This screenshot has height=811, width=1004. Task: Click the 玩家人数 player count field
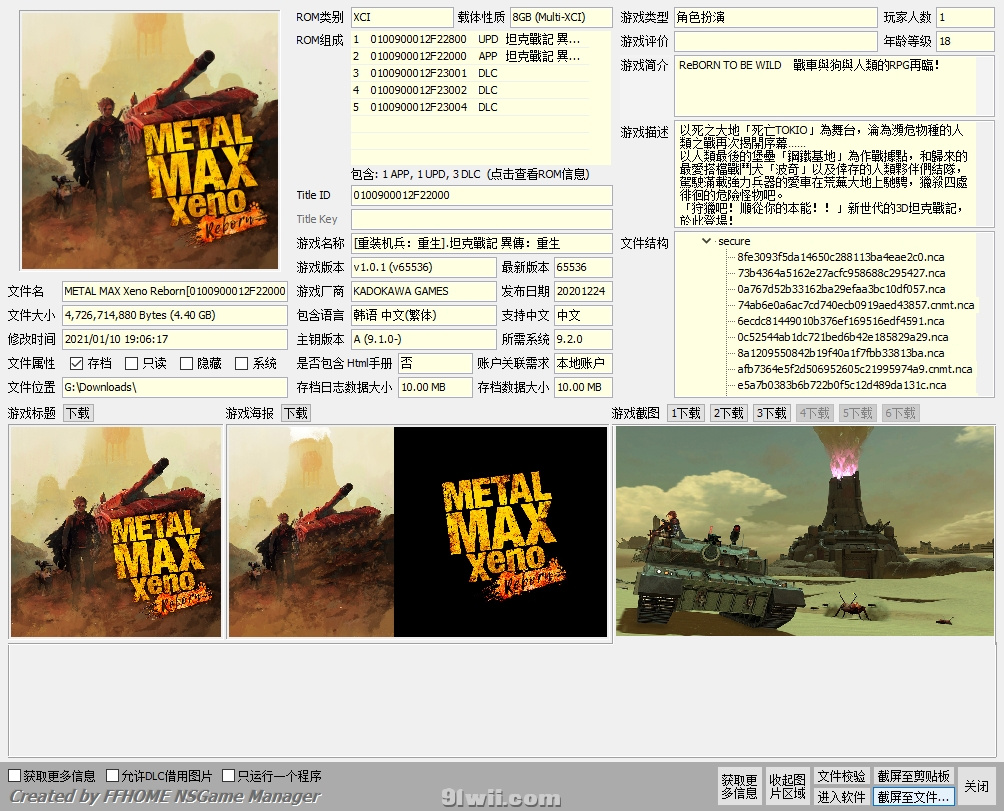click(x=966, y=17)
